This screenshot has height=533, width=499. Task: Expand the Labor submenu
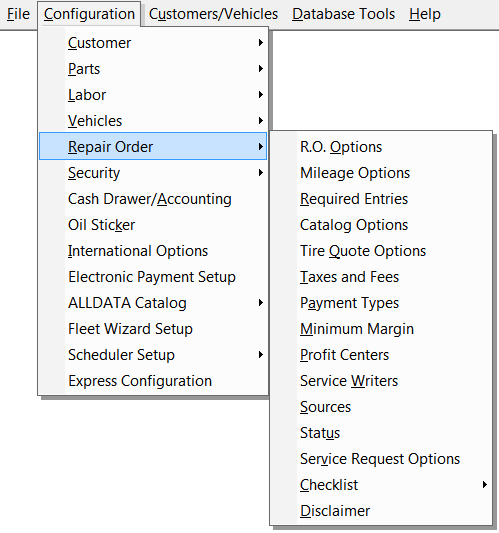click(x=153, y=95)
